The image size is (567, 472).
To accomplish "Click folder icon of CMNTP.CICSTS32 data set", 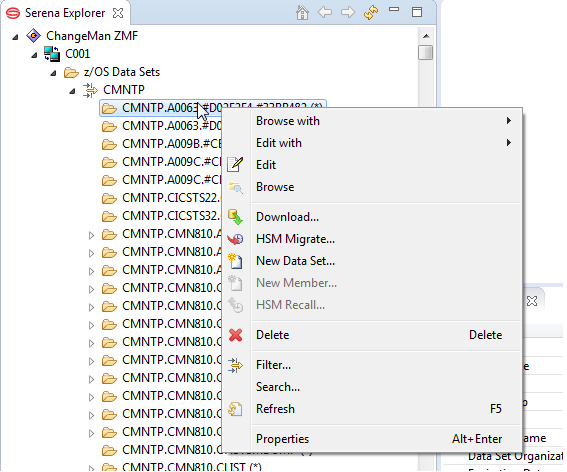I will pyautogui.click(x=109, y=216).
